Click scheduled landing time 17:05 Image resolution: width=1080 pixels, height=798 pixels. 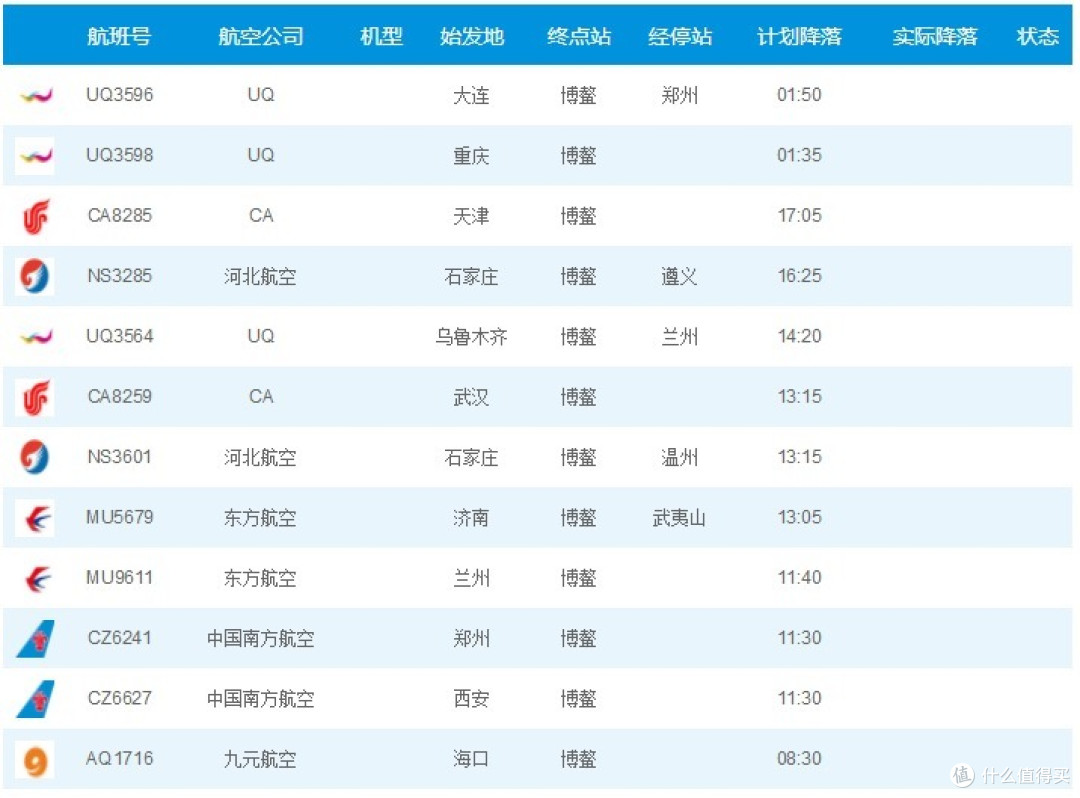click(799, 216)
